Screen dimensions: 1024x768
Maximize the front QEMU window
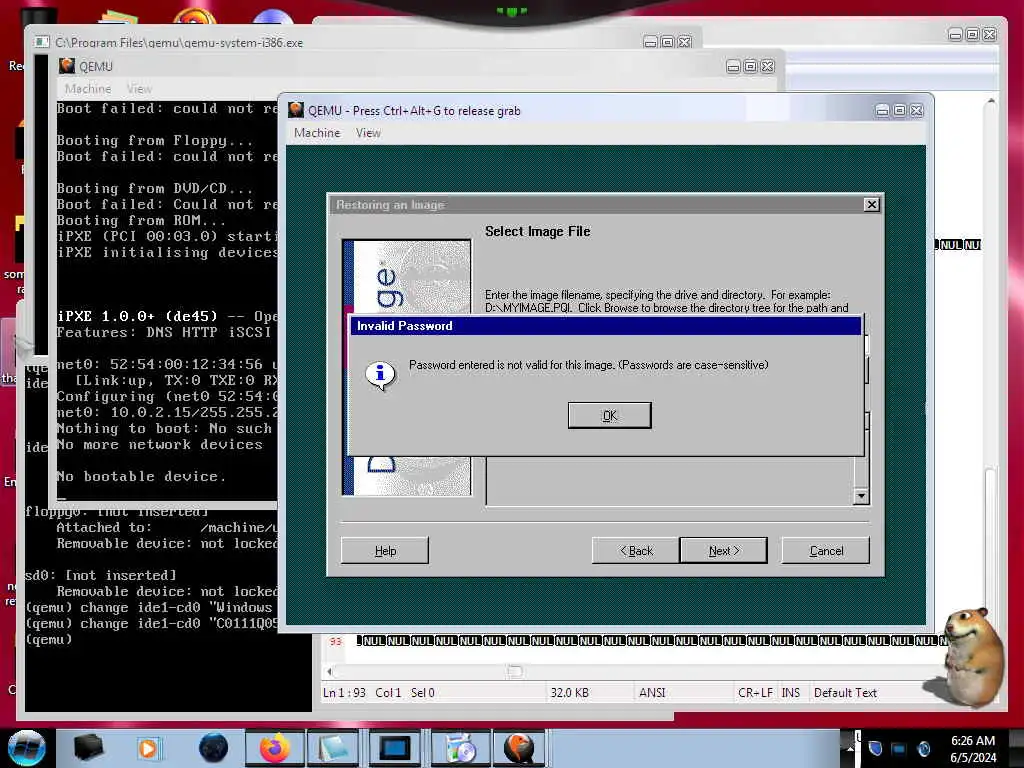(x=899, y=110)
